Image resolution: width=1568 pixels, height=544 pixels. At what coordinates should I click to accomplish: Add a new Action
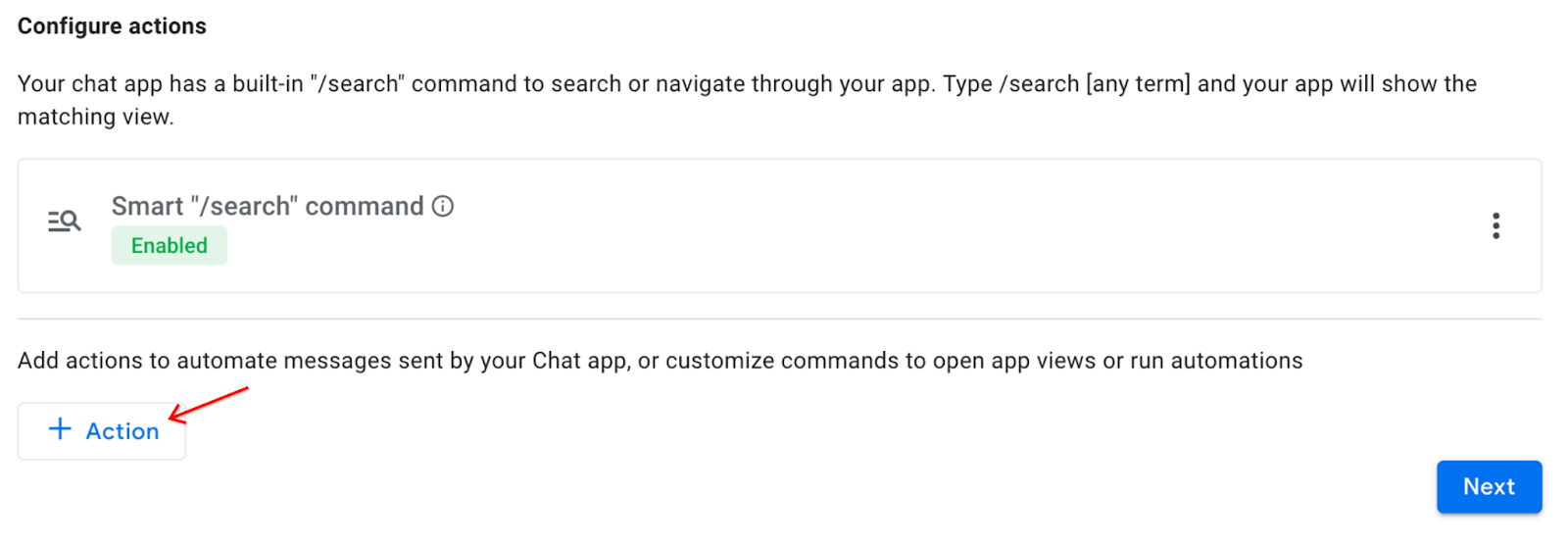click(x=102, y=431)
